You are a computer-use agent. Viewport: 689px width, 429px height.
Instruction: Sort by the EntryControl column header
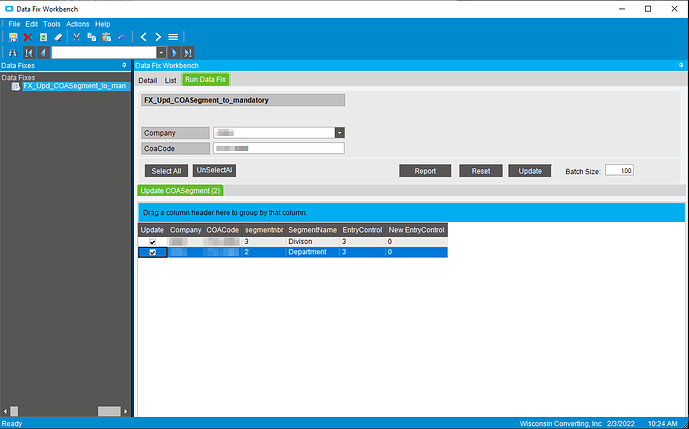[362, 230]
